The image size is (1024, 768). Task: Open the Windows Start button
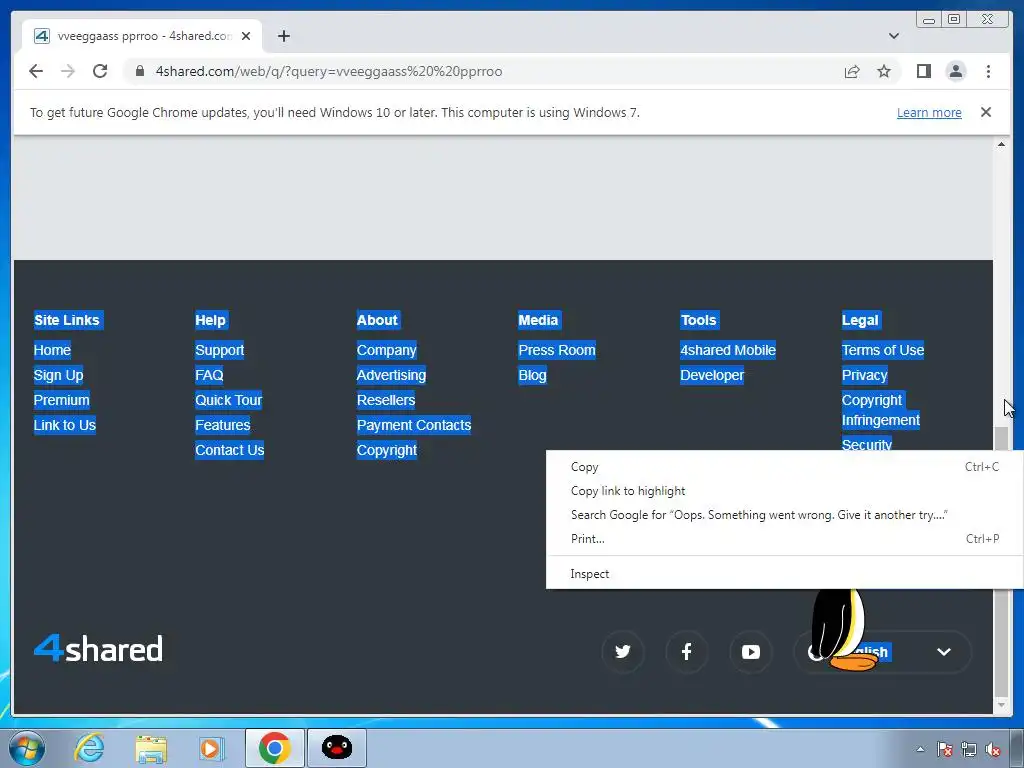click(x=27, y=748)
